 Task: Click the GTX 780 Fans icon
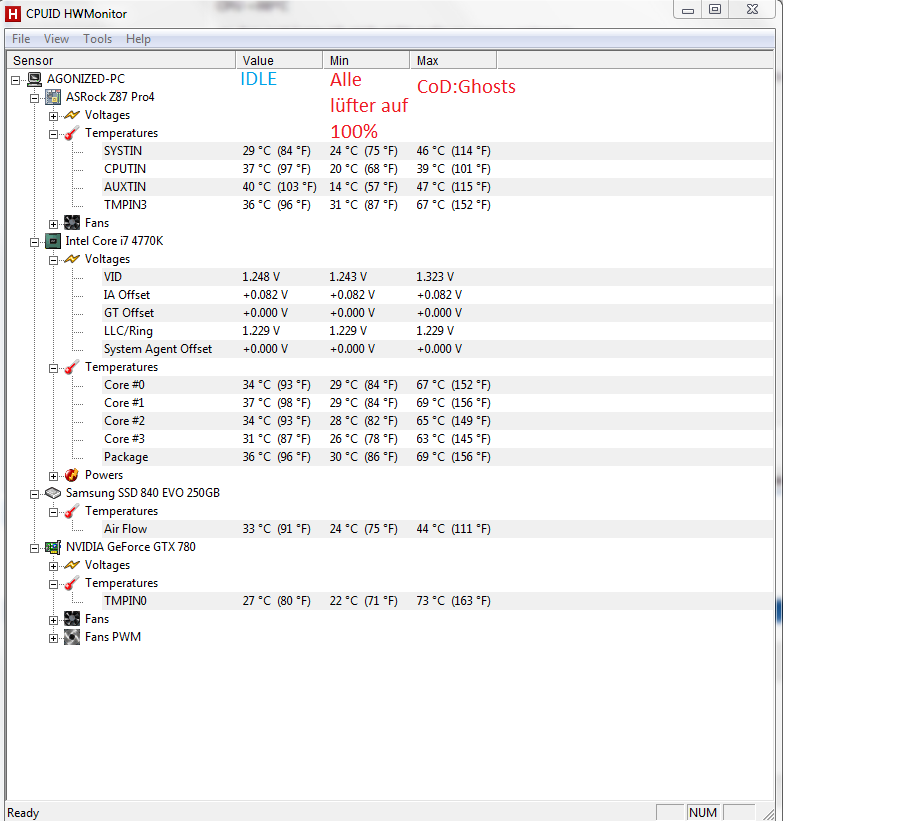pos(72,619)
